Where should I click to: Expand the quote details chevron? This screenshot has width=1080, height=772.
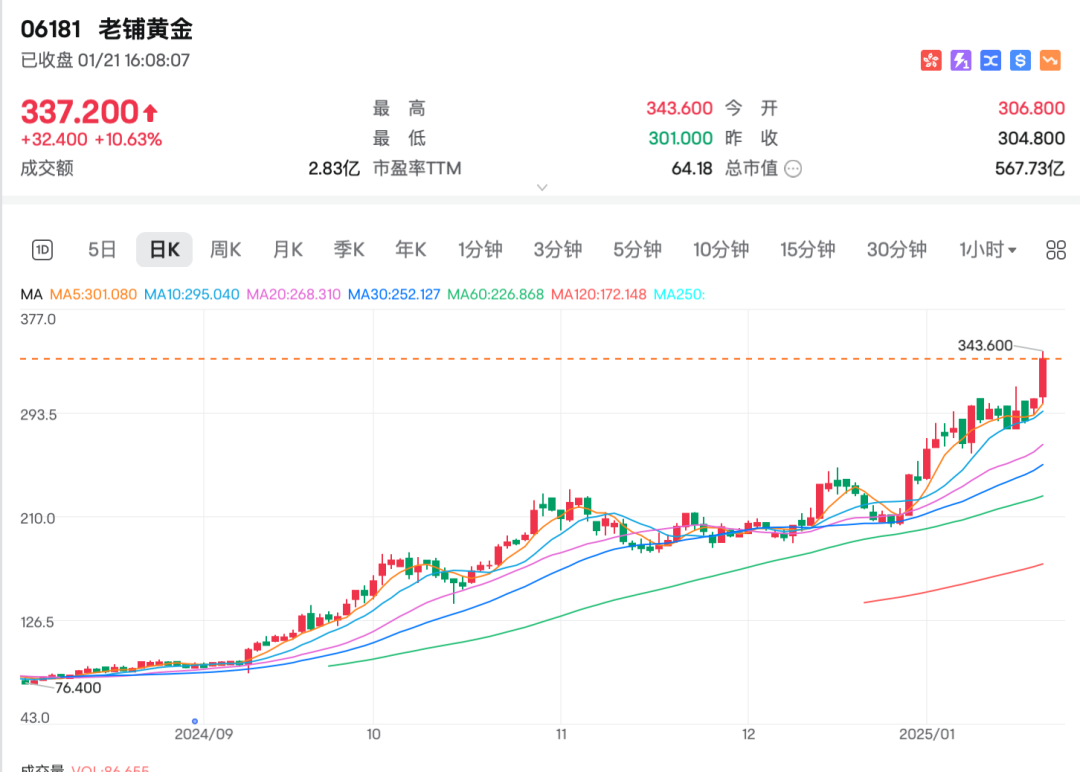[x=542, y=187]
